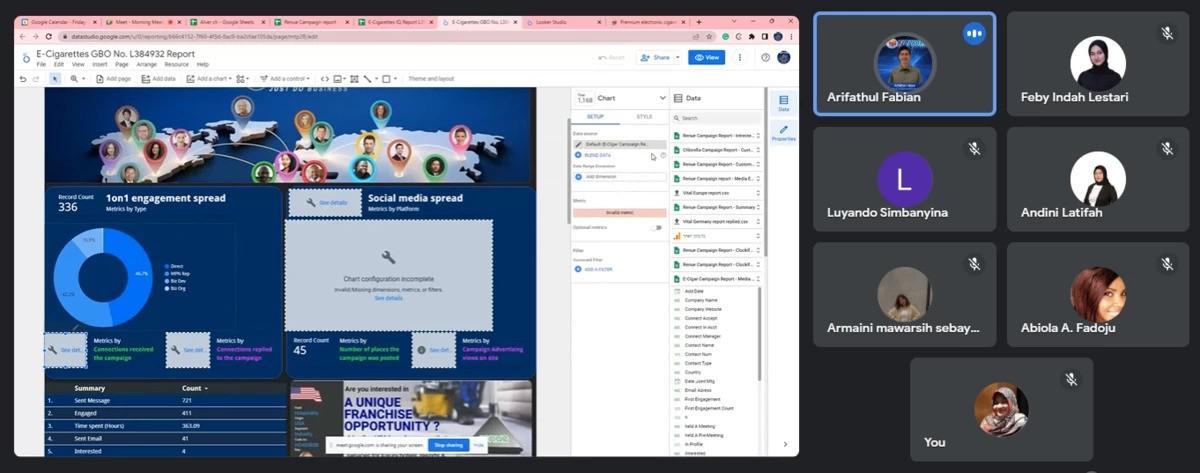Expand the Chart type dropdown chevron
Viewport: 1200px width, 473px height.
click(x=662, y=98)
